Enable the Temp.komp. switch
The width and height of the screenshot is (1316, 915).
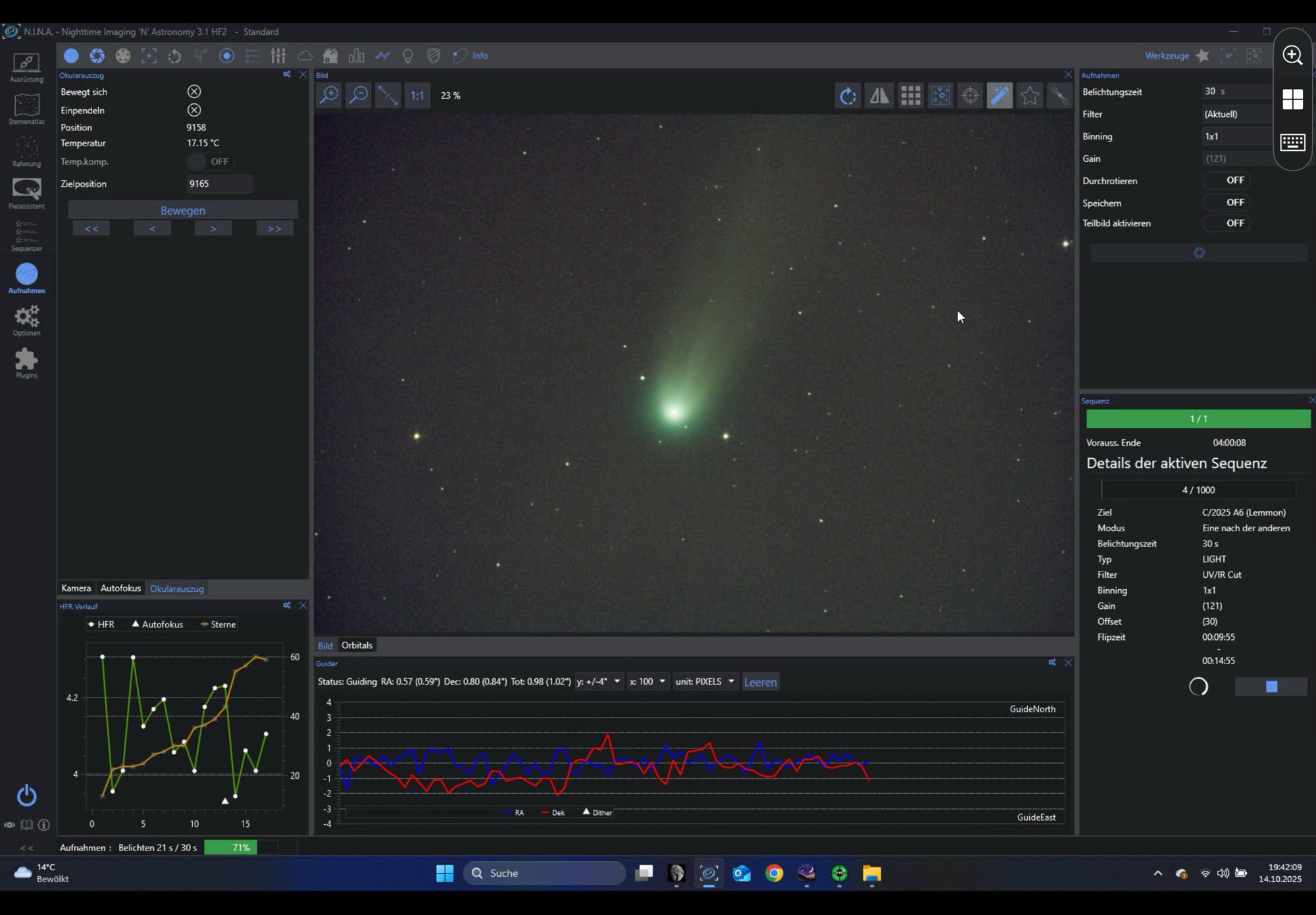[209, 161]
